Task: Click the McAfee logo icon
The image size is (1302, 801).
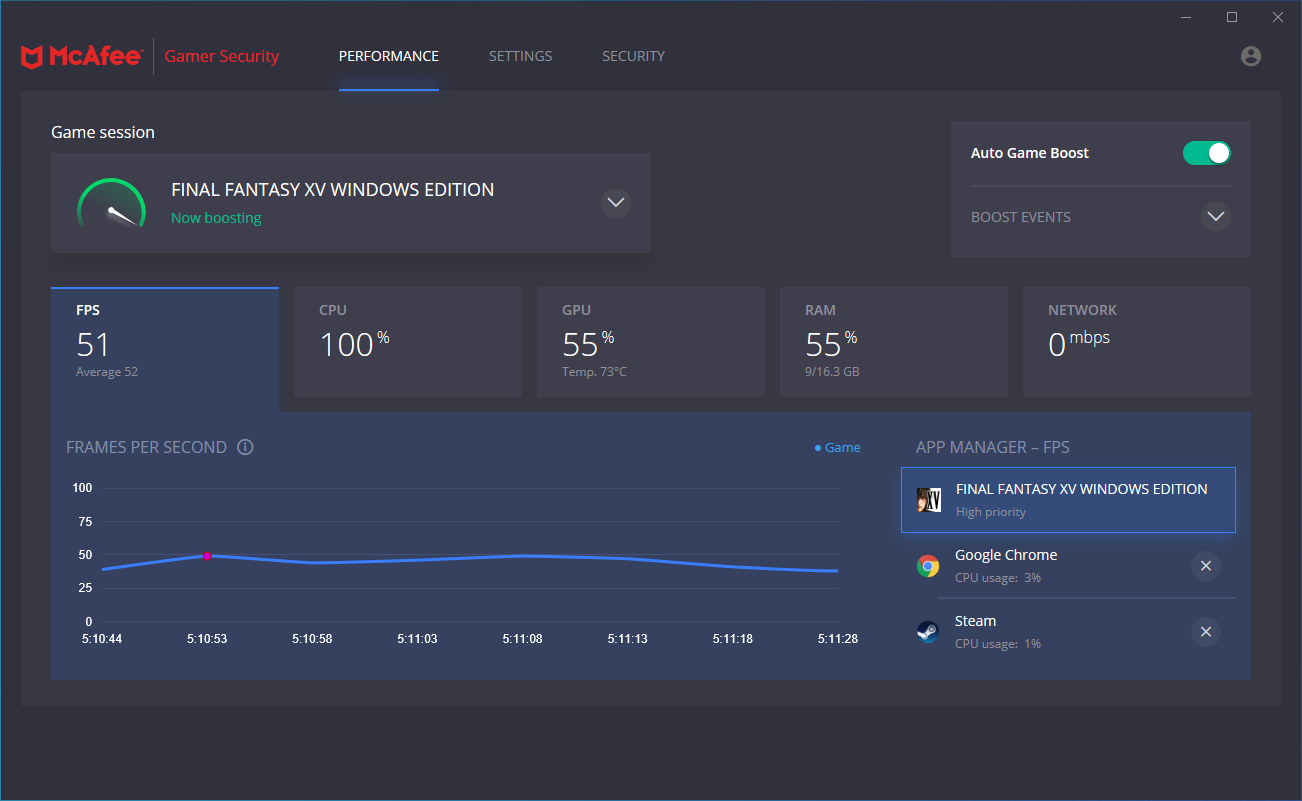Action: click(34, 56)
